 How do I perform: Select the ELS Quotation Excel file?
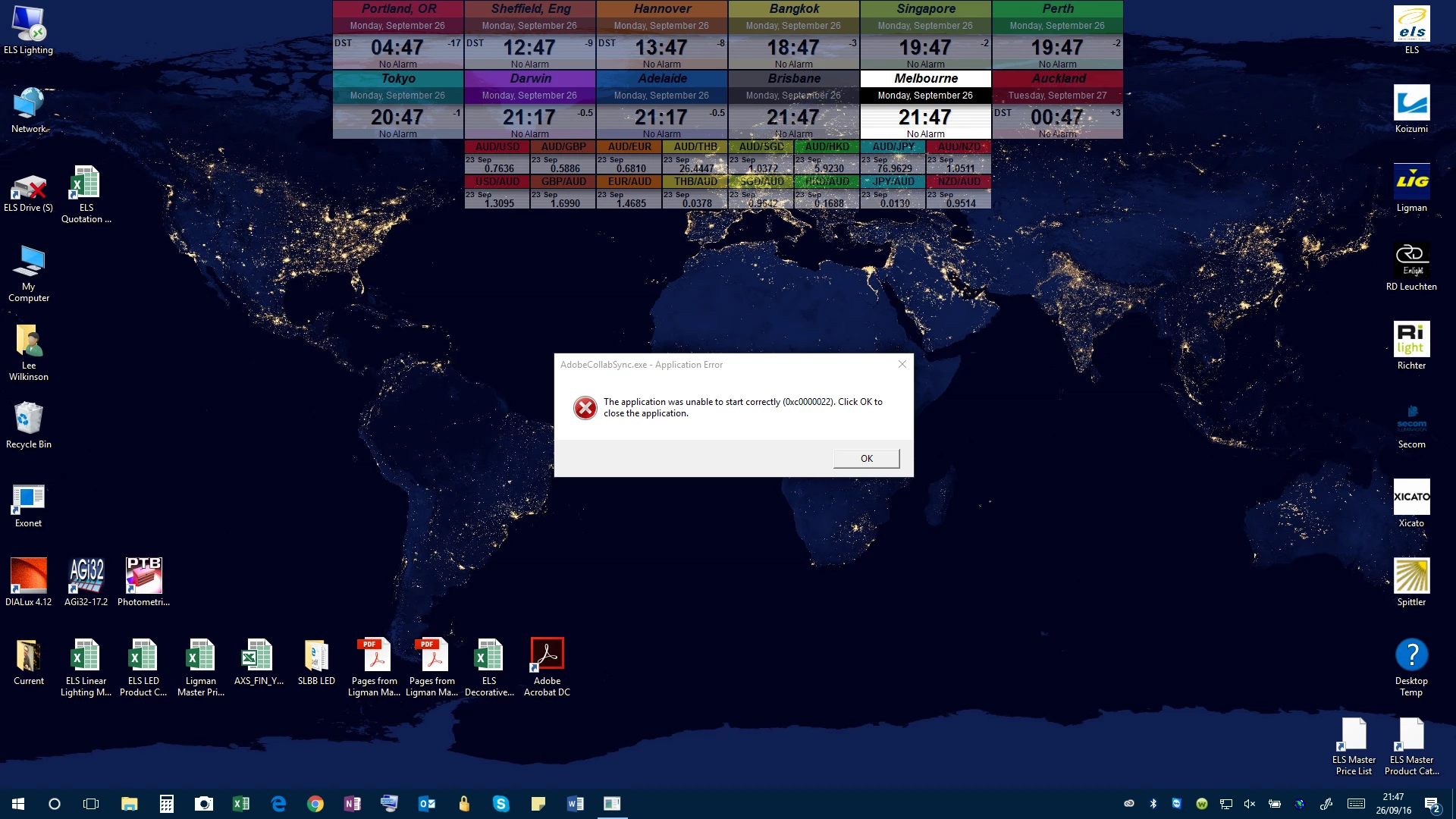pyautogui.click(x=86, y=184)
